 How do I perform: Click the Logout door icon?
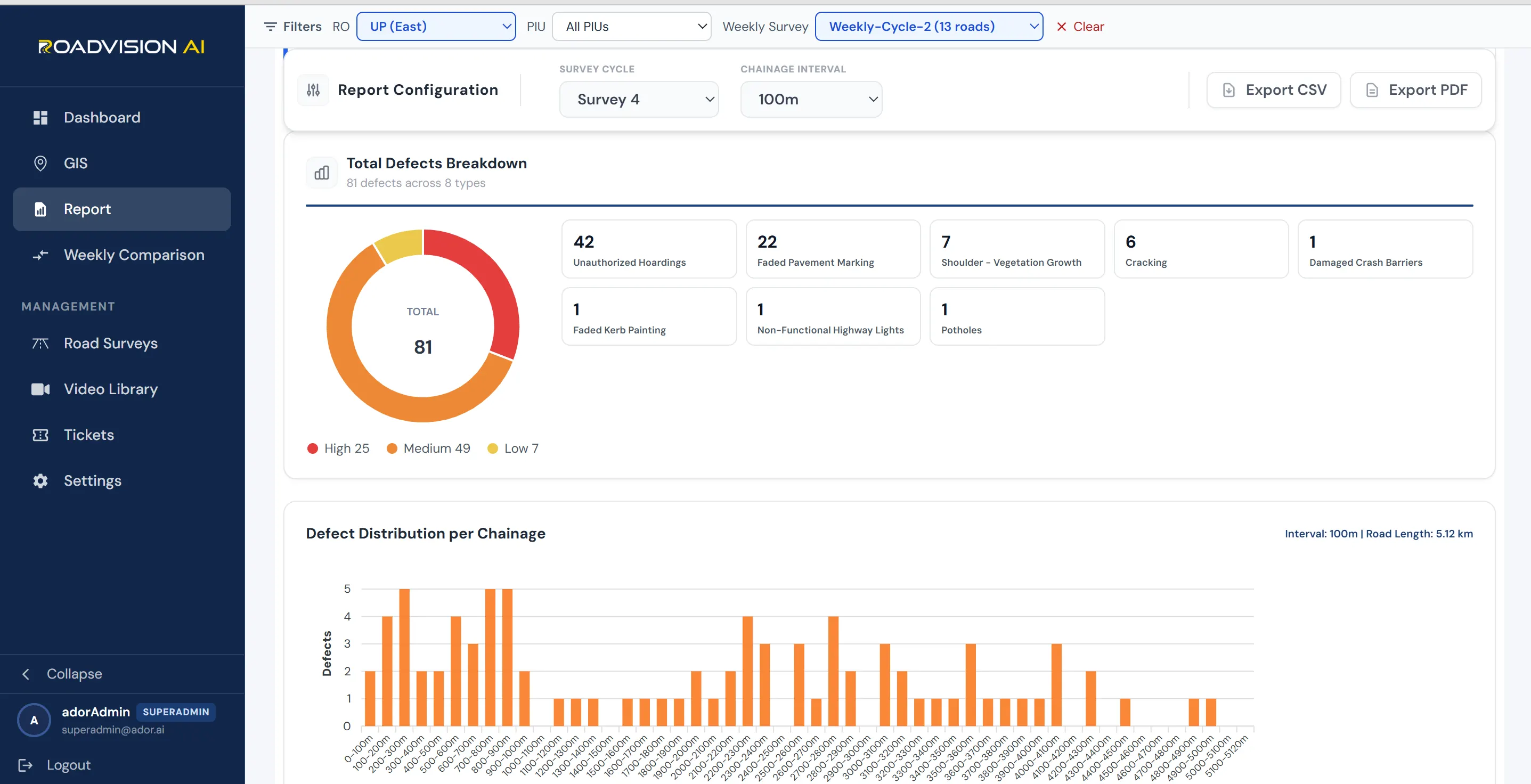coord(26,765)
